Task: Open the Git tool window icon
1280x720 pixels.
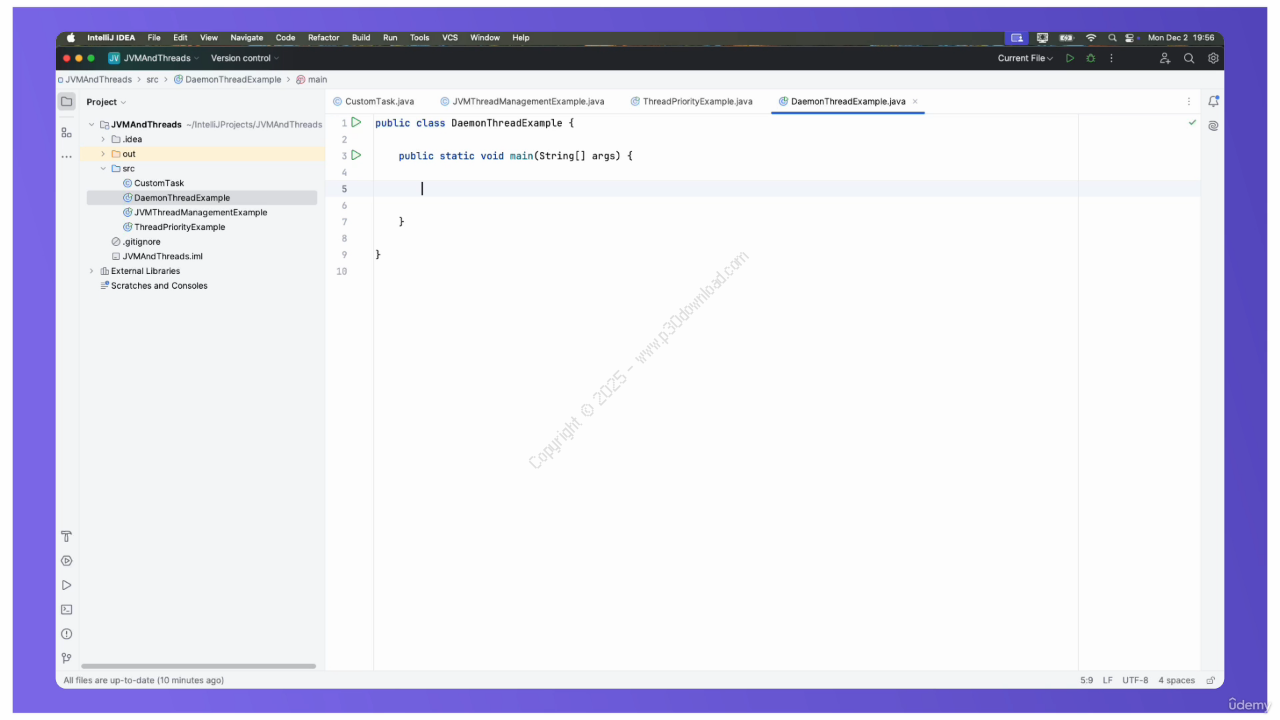Action: coord(66,658)
